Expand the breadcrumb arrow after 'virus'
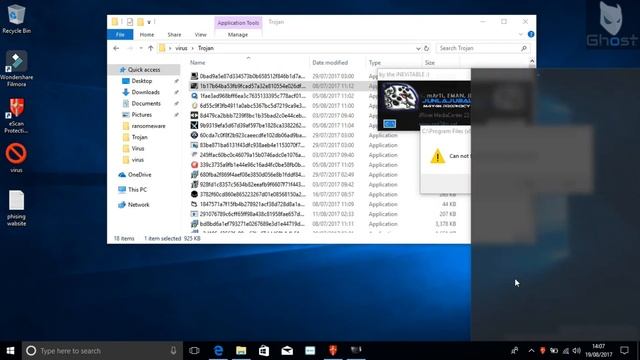Image resolution: width=640 pixels, height=360 pixels. click(x=193, y=48)
